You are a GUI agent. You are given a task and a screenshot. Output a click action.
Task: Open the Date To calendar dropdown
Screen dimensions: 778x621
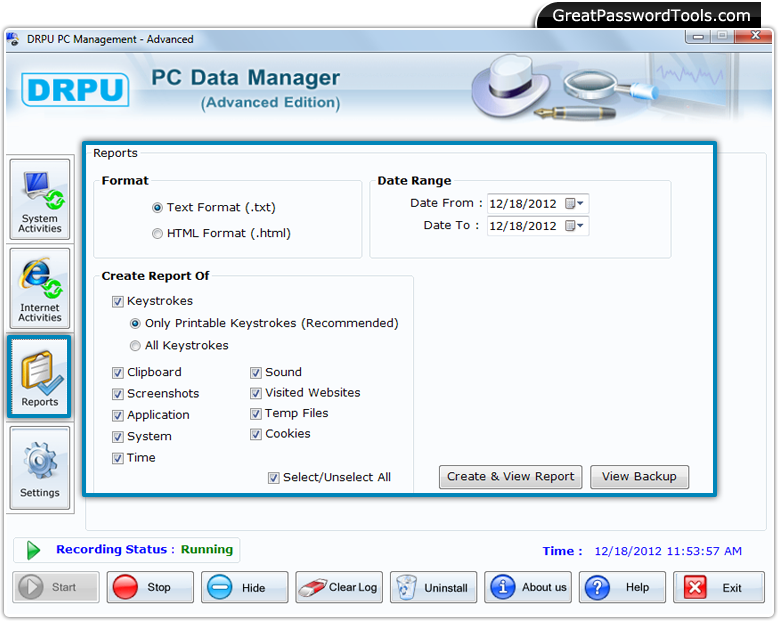click(x=575, y=226)
